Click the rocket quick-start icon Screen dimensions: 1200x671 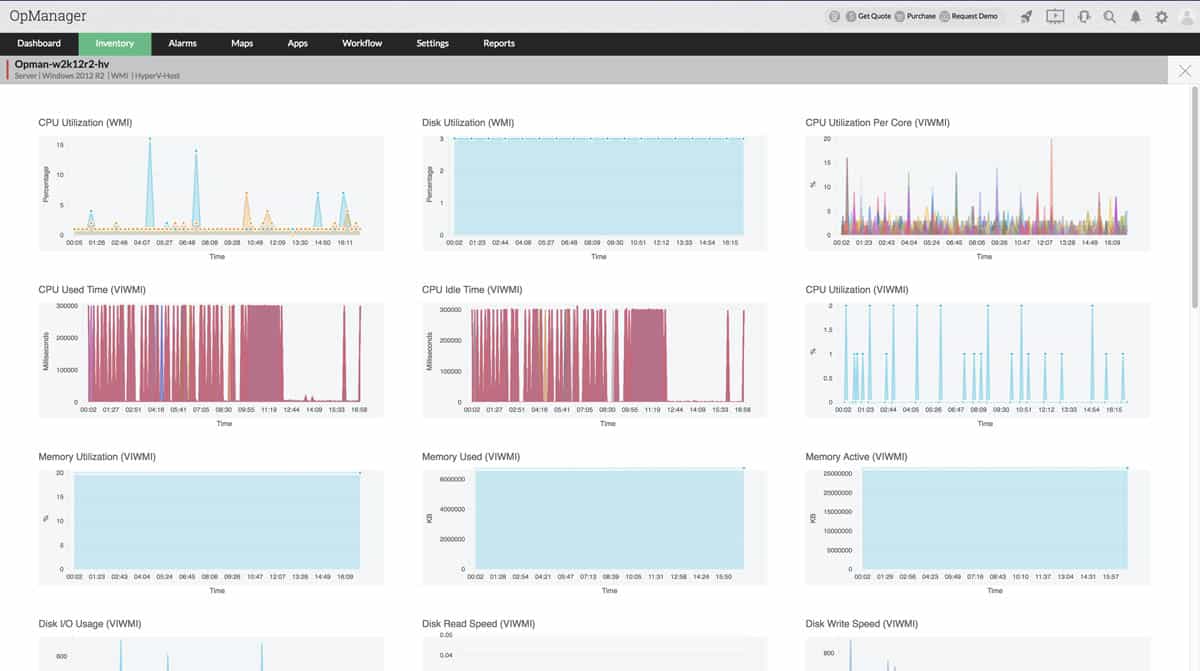coord(1026,17)
